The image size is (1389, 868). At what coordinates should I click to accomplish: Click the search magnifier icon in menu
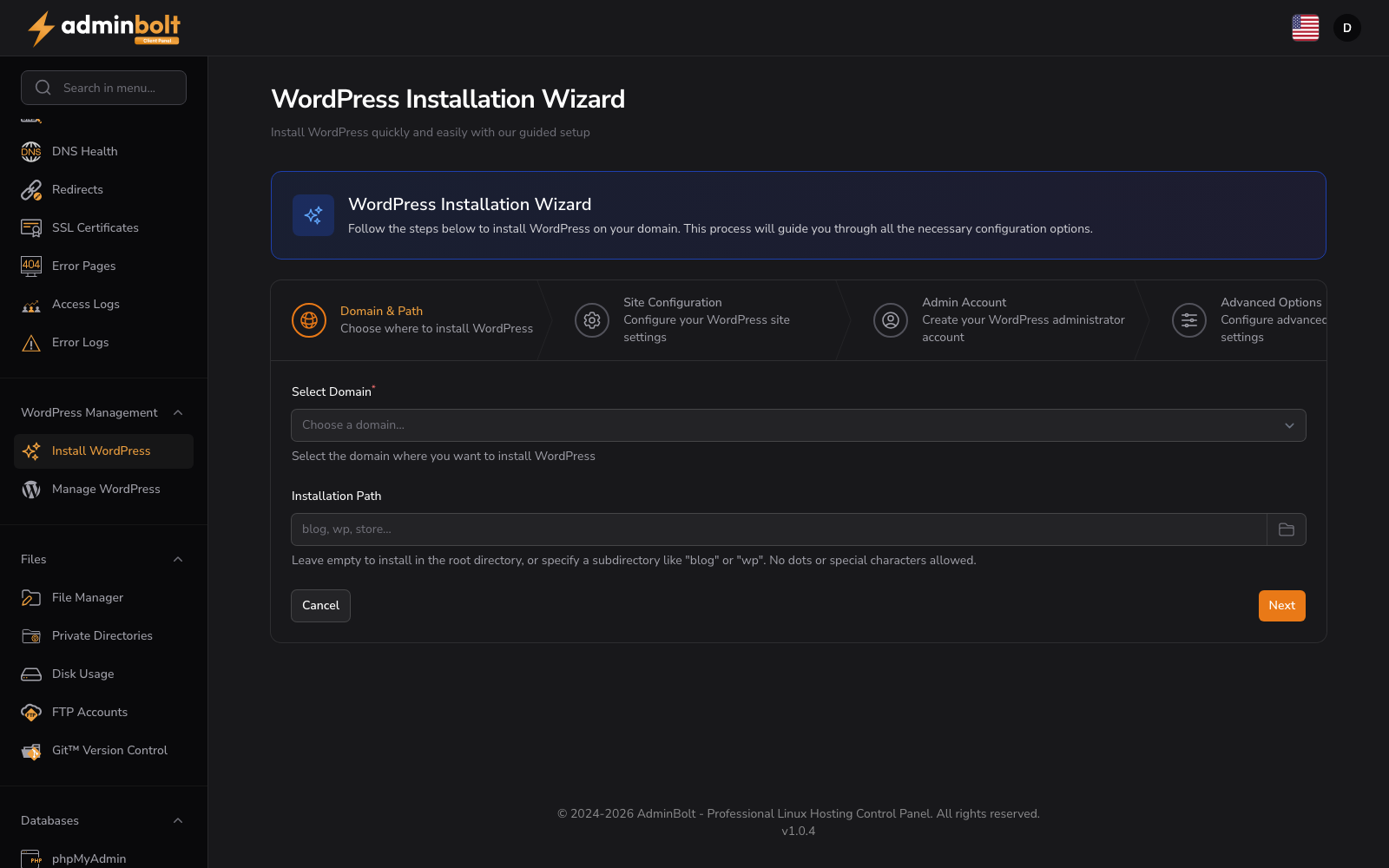(x=43, y=88)
